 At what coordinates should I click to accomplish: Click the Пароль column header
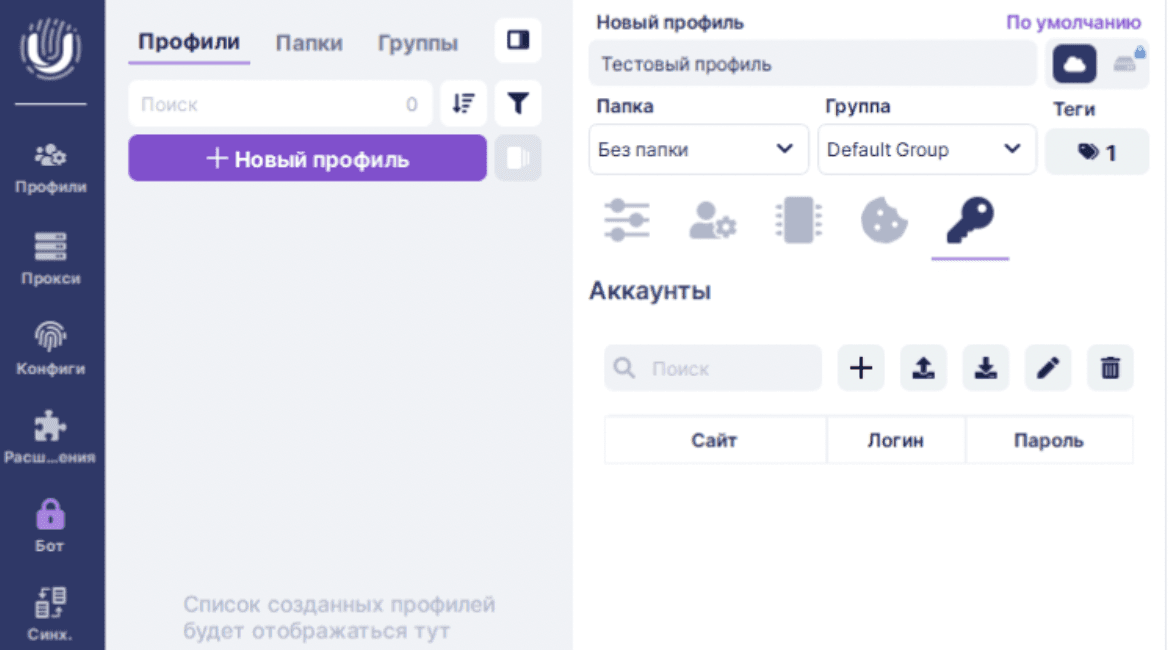coord(1048,440)
